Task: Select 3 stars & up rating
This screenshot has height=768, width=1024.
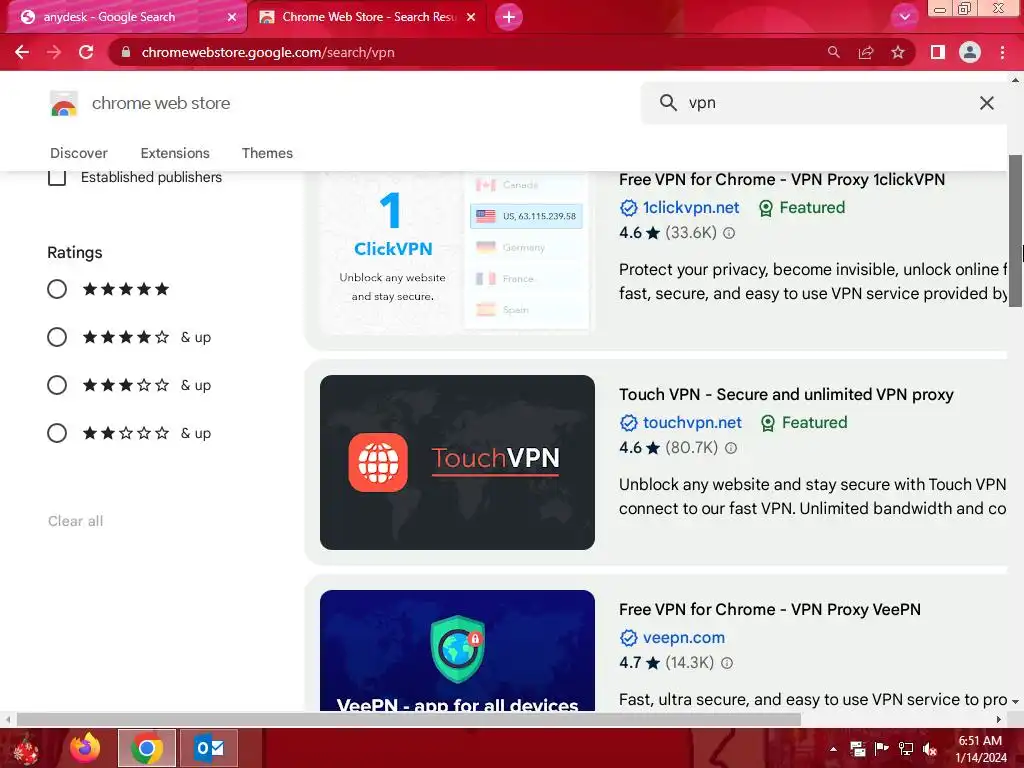Action: coord(57,385)
